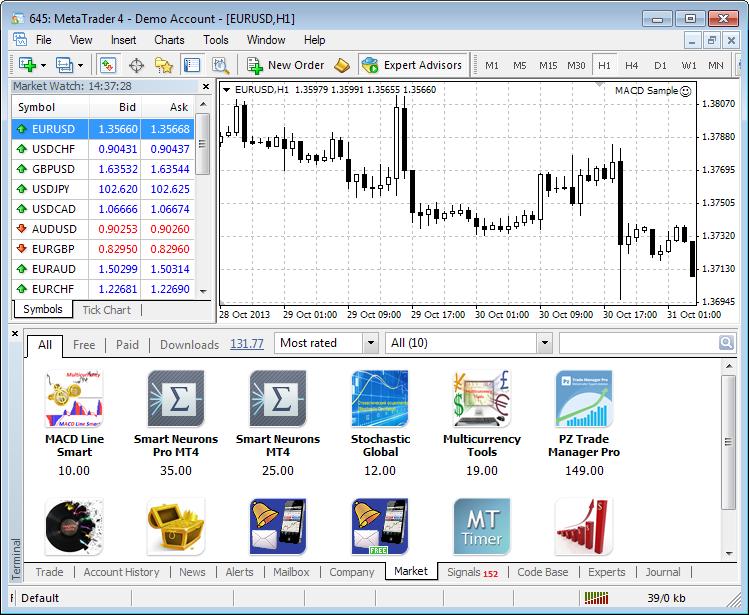Show Free market products tab

coord(84,345)
